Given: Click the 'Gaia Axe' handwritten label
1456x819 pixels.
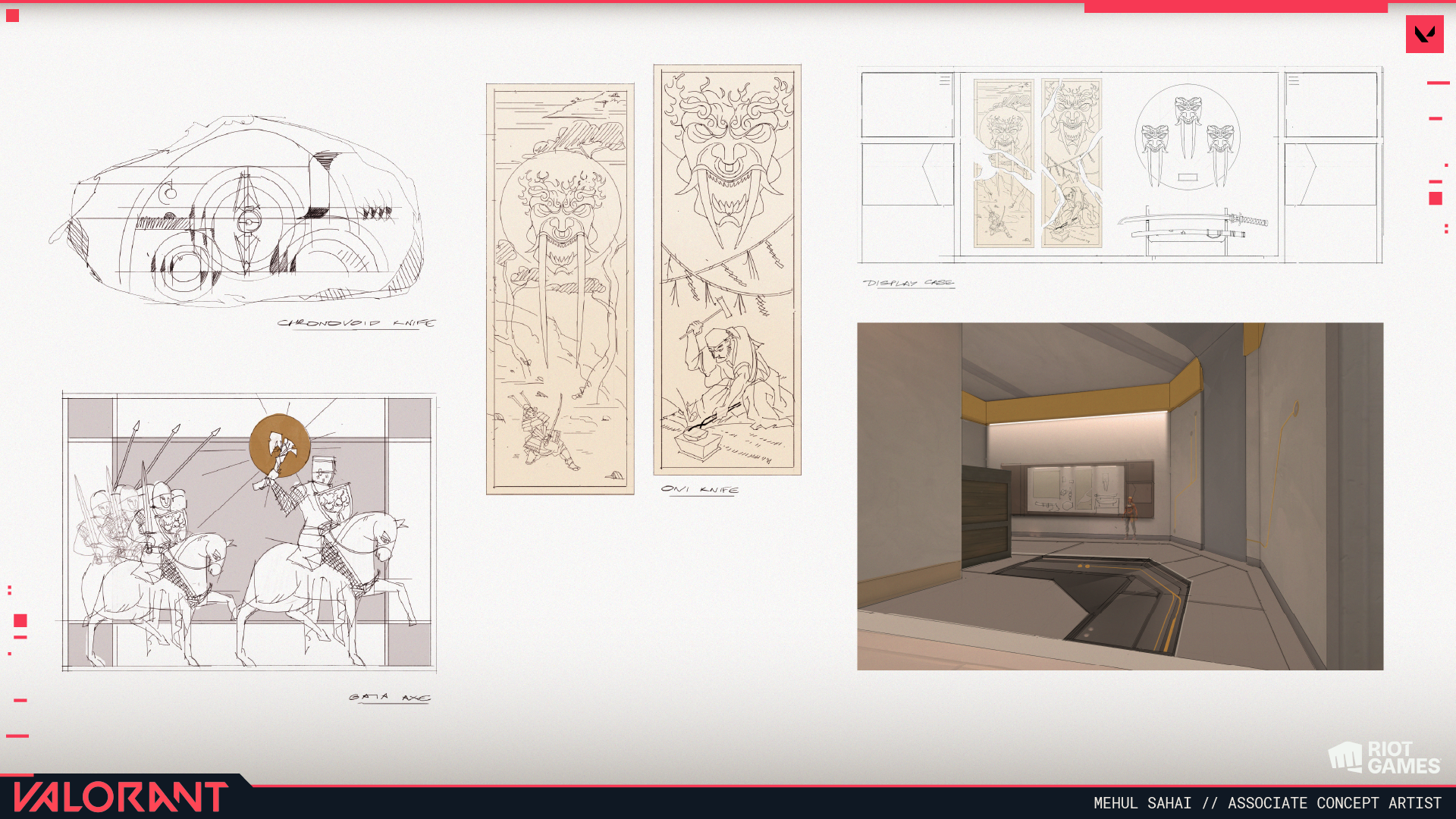Looking at the screenshot, I should tap(390, 697).
